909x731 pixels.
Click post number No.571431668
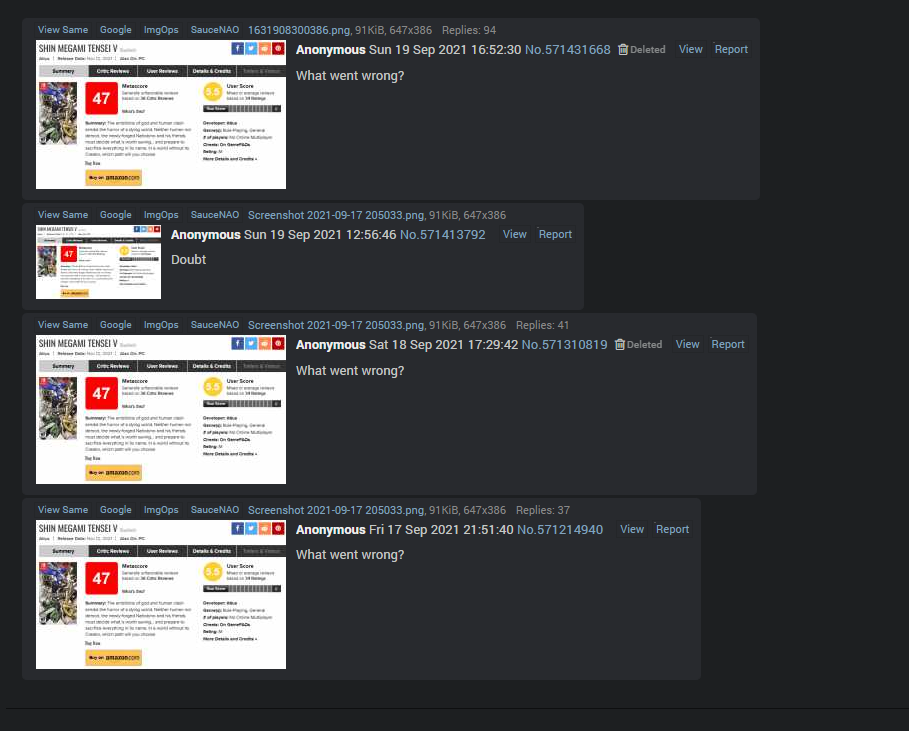tap(568, 50)
